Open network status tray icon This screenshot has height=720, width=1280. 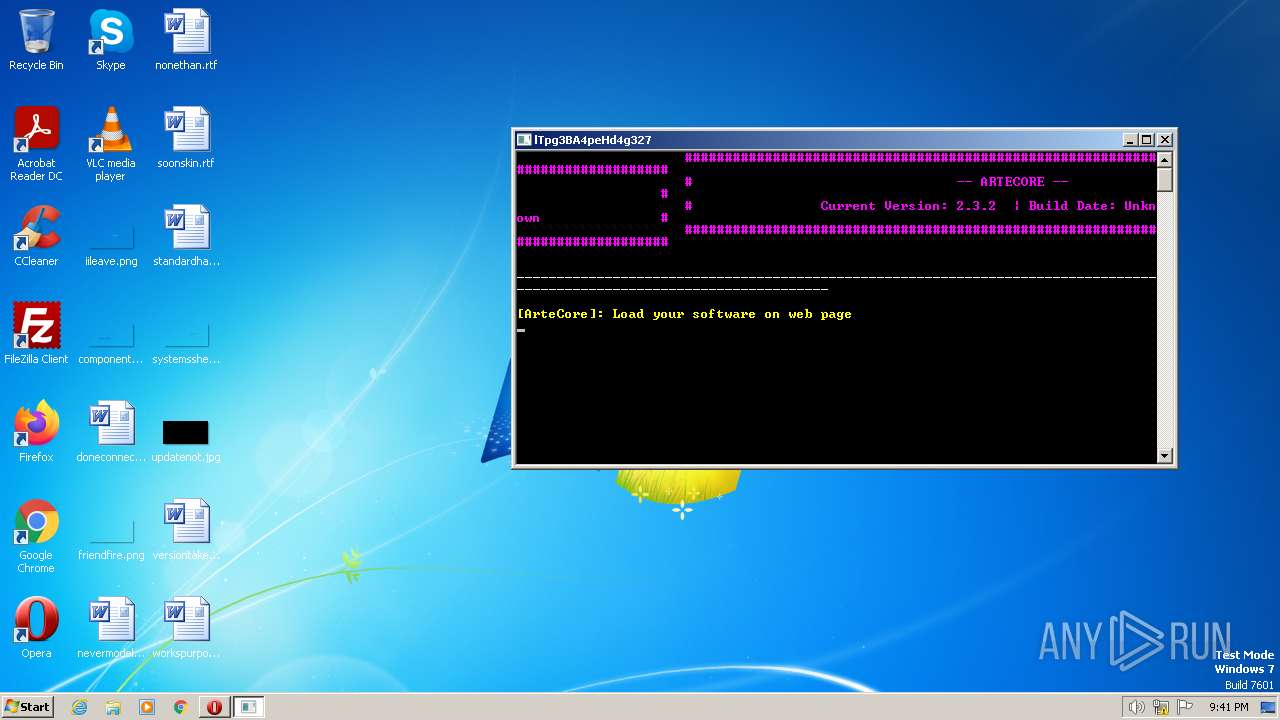pos(1161,707)
